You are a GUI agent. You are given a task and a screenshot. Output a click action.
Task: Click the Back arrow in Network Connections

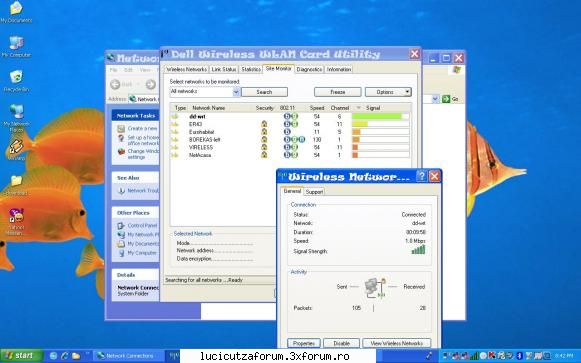(x=115, y=84)
